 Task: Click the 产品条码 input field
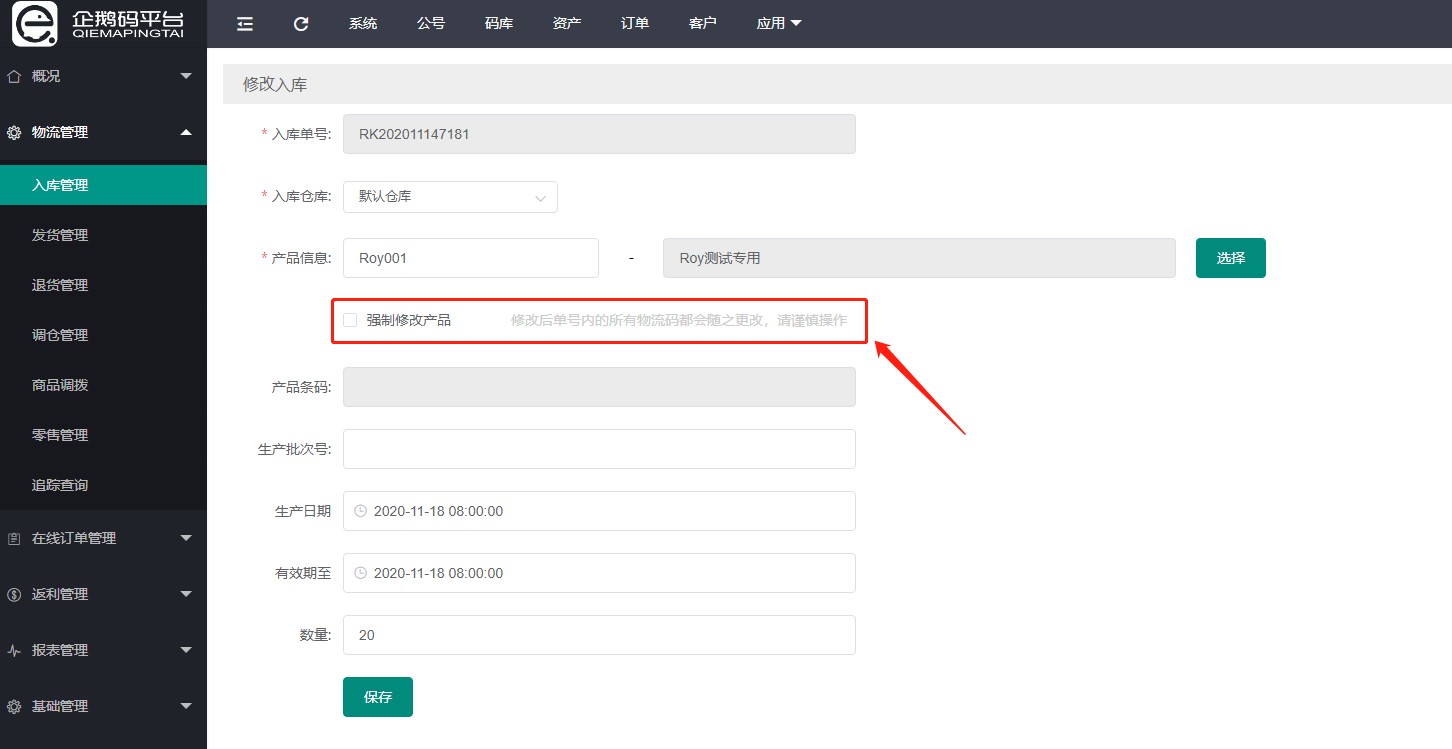coord(599,387)
